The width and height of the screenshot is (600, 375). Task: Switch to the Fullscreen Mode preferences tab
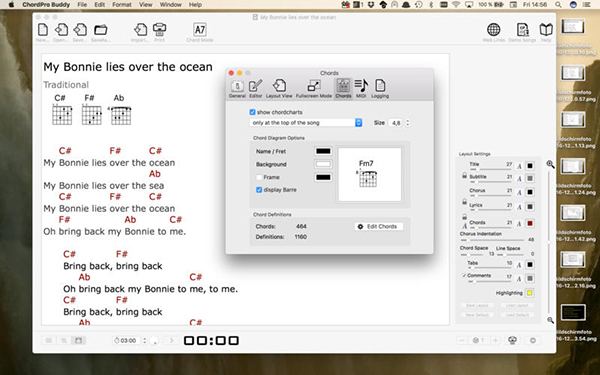(x=314, y=89)
